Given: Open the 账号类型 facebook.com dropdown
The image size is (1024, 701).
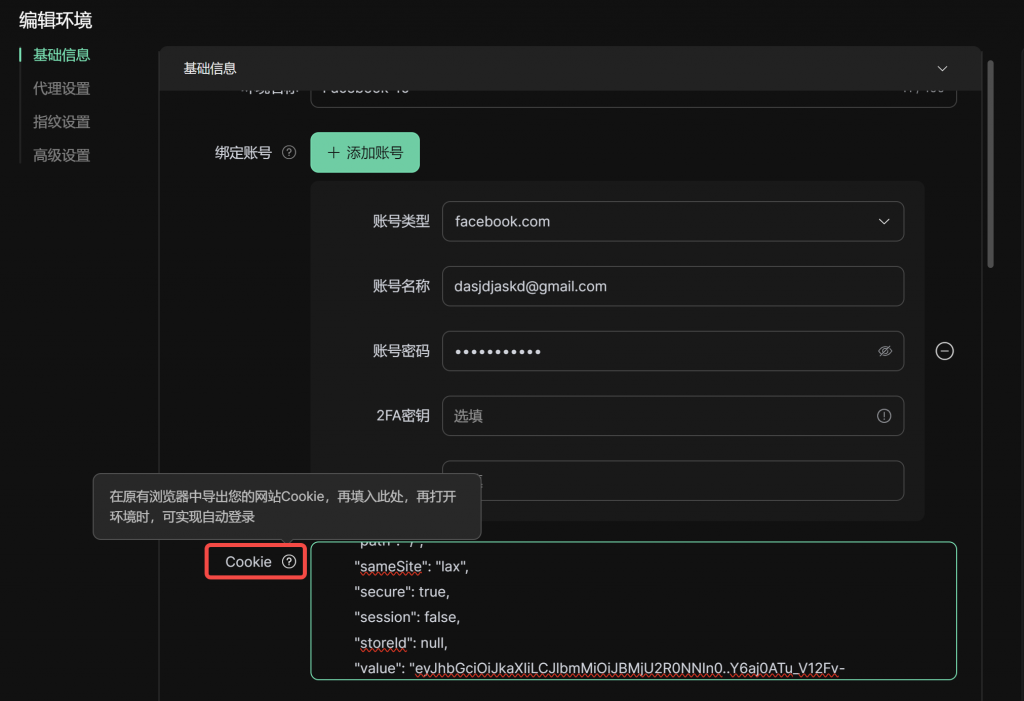Looking at the screenshot, I should pyautogui.click(x=672, y=221).
